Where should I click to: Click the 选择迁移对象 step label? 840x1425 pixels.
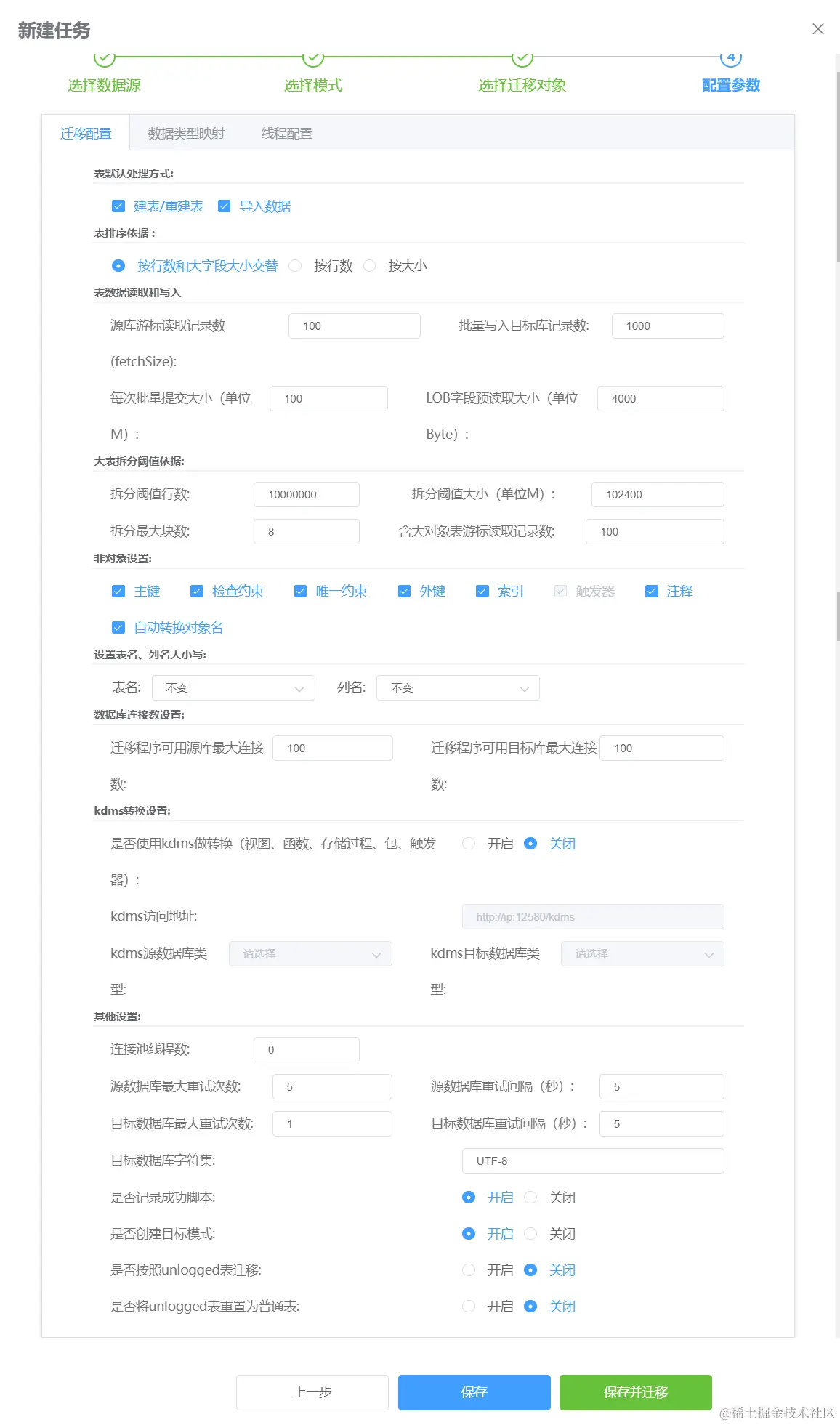[x=522, y=86]
